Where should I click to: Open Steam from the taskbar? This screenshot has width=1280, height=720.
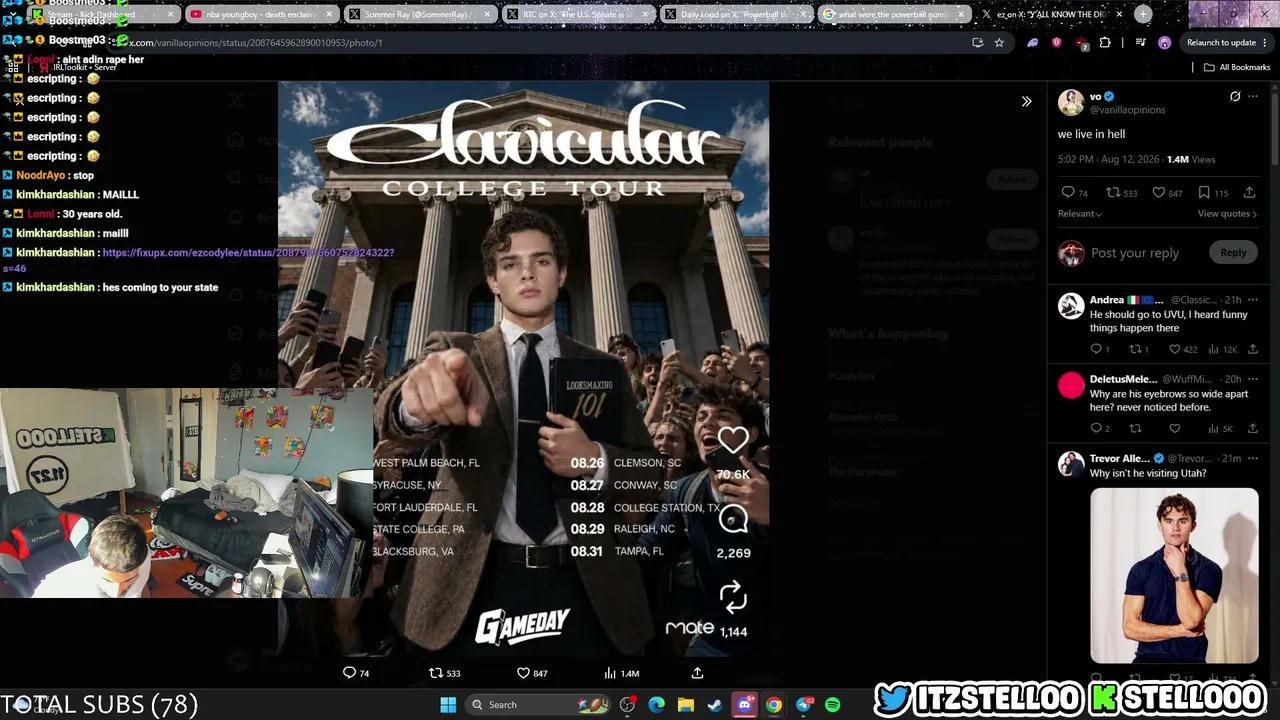point(715,705)
